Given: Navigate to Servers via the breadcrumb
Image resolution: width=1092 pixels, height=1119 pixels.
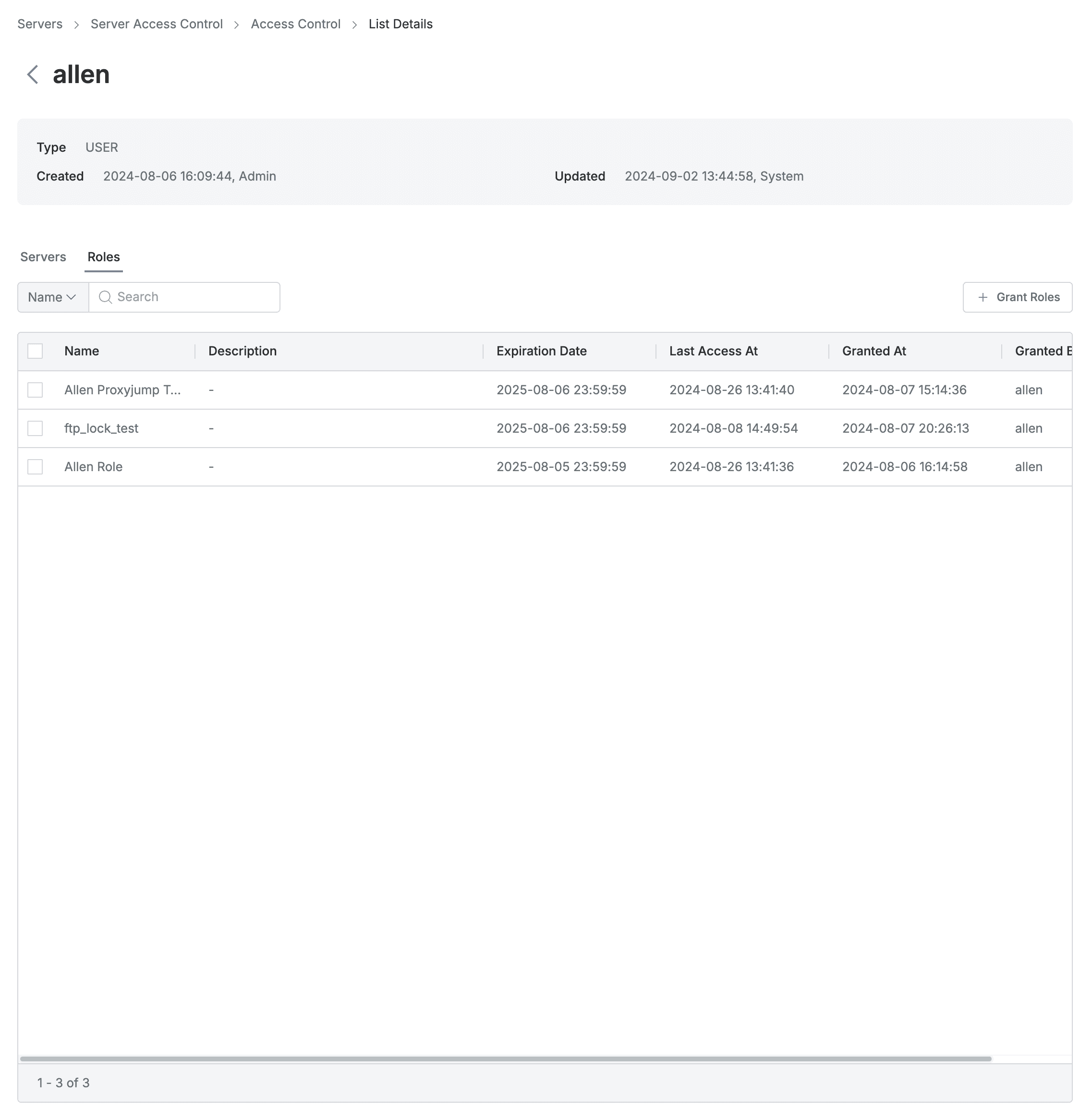Looking at the screenshot, I should [39, 24].
